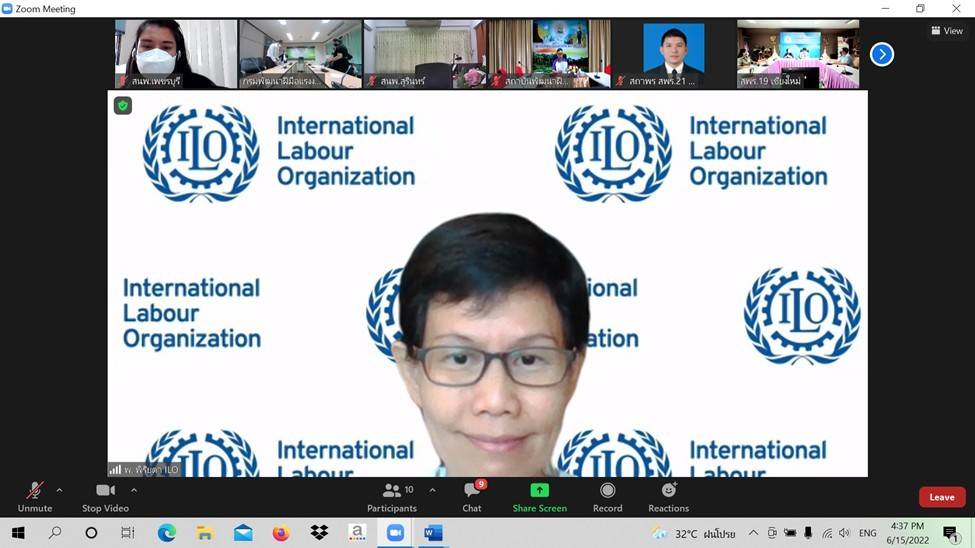
Task: Click the speaker name label with signal bars
Action: pyautogui.click(x=144, y=470)
